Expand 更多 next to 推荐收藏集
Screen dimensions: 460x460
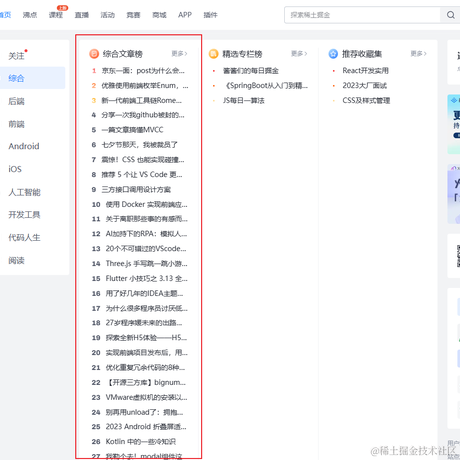pos(418,54)
